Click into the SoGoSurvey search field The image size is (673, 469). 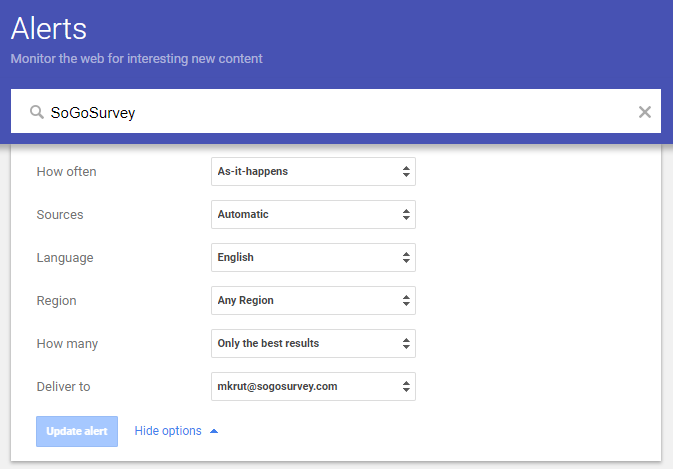[x=330, y=112]
